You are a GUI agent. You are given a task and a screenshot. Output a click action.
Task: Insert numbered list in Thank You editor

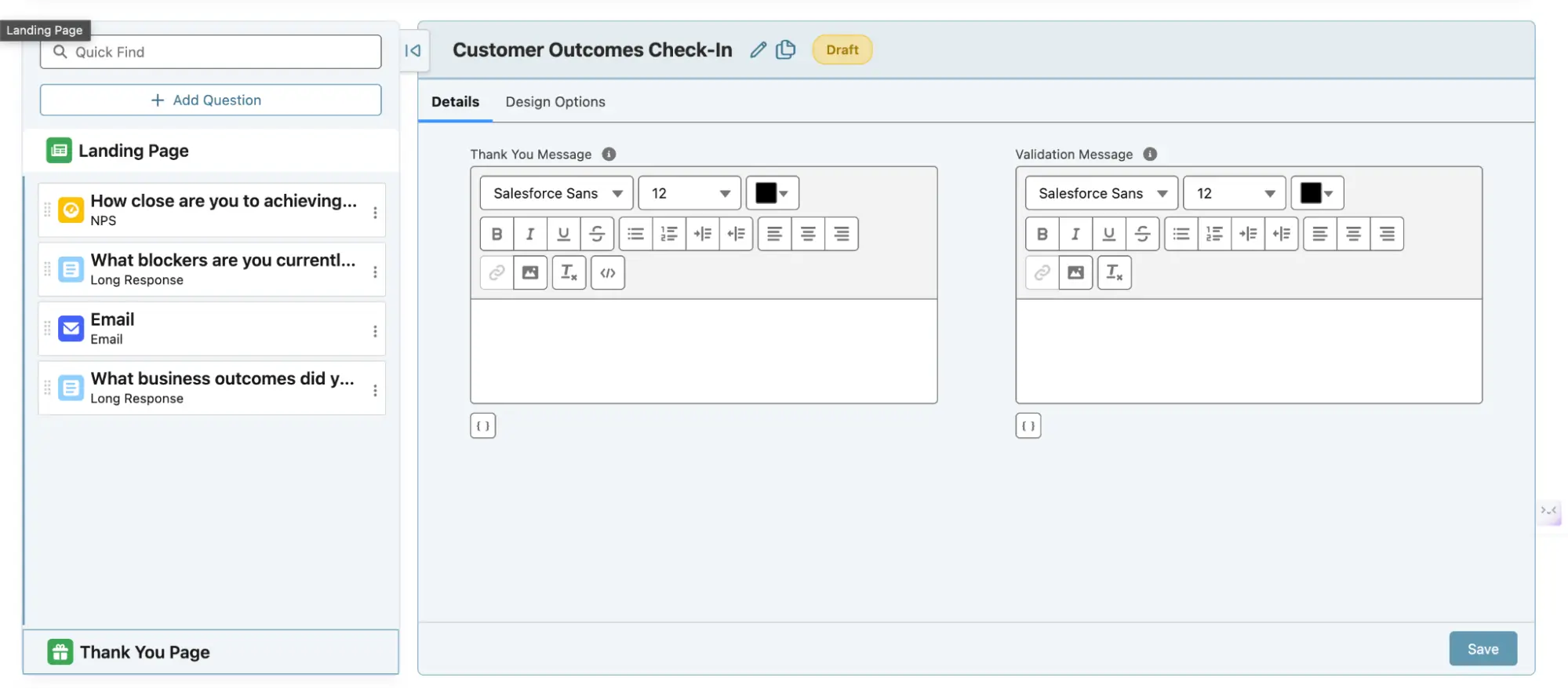pyautogui.click(x=669, y=234)
